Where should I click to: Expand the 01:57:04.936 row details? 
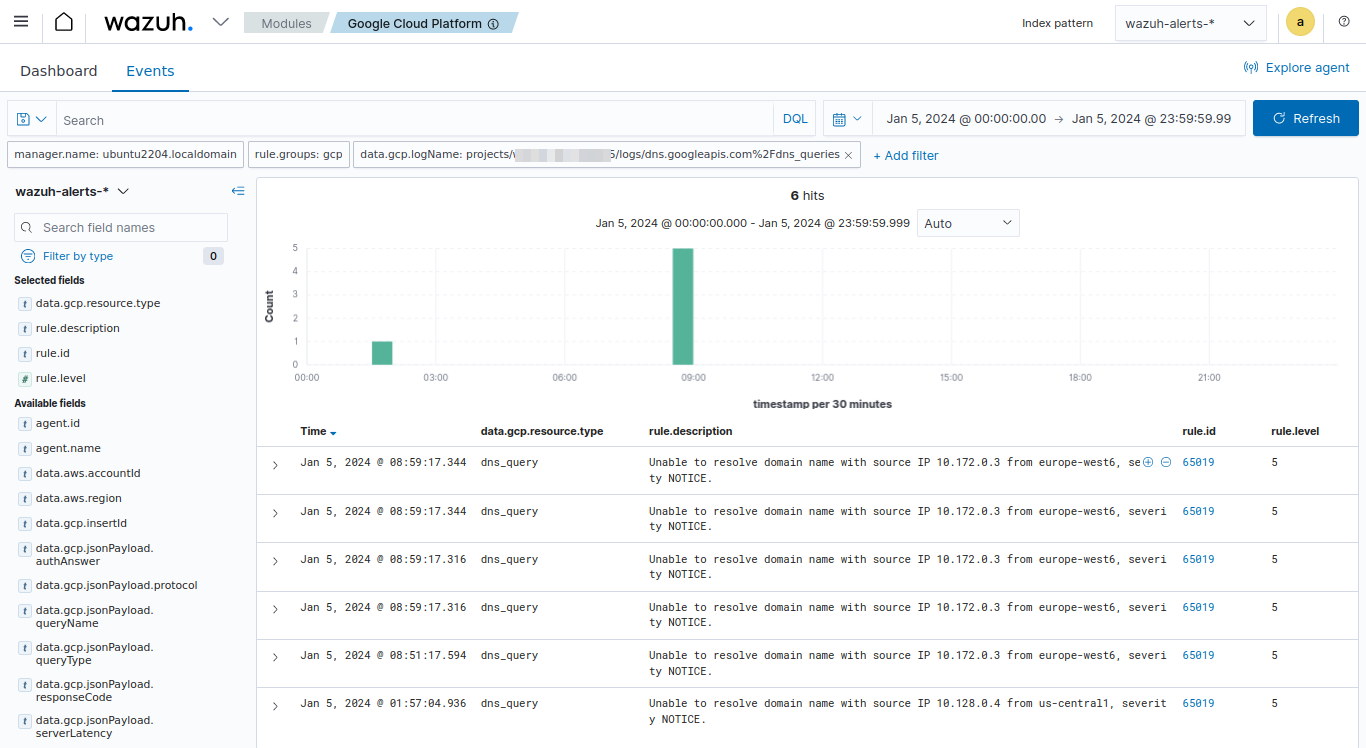[275, 706]
